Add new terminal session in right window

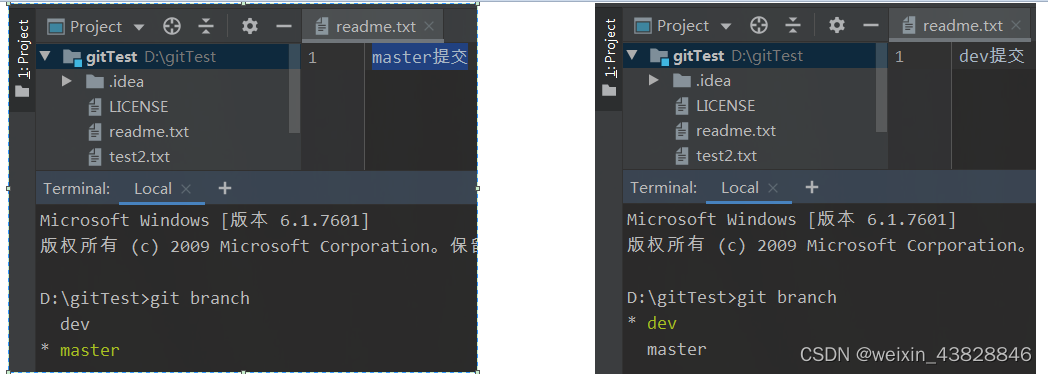tap(811, 187)
